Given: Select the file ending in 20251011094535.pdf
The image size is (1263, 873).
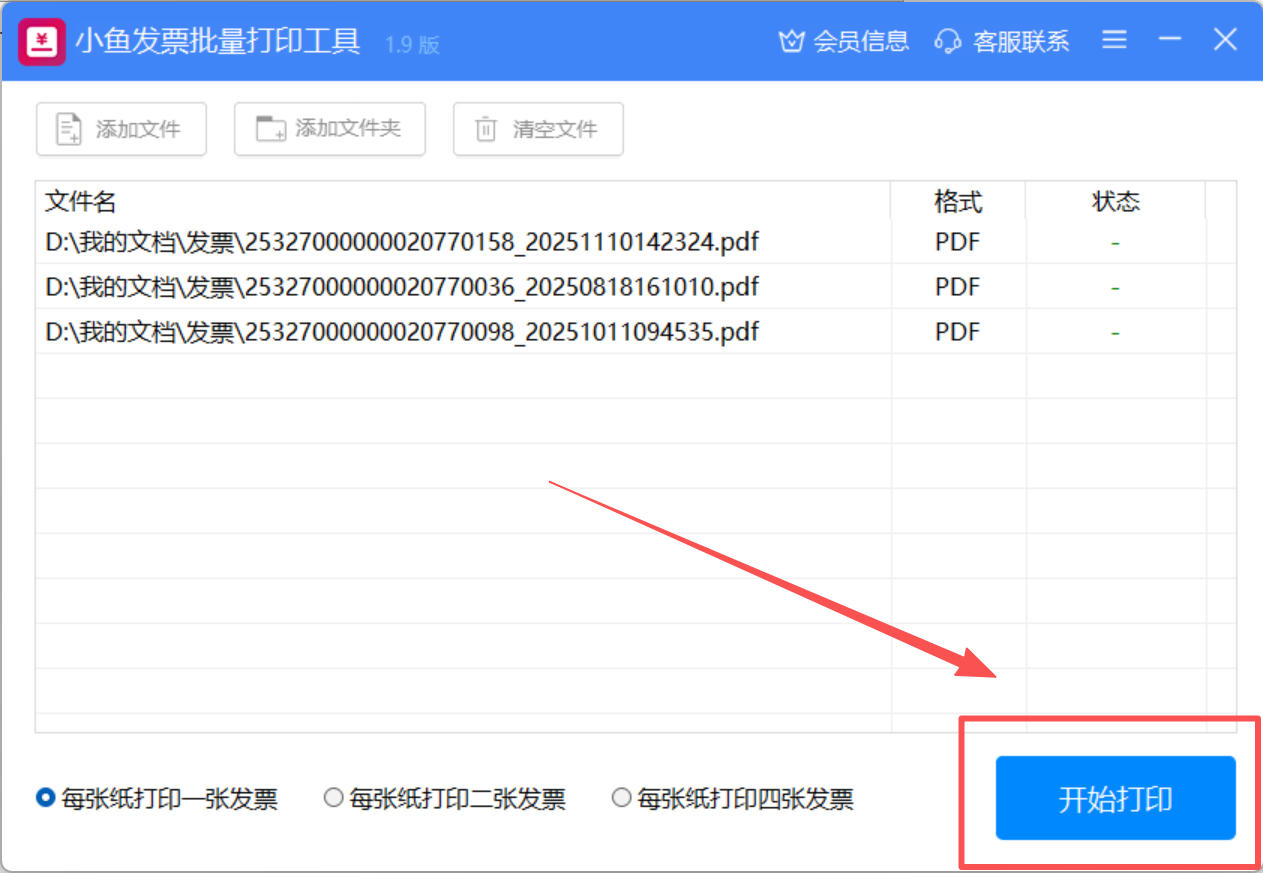Looking at the screenshot, I should (x=402, y=332).
